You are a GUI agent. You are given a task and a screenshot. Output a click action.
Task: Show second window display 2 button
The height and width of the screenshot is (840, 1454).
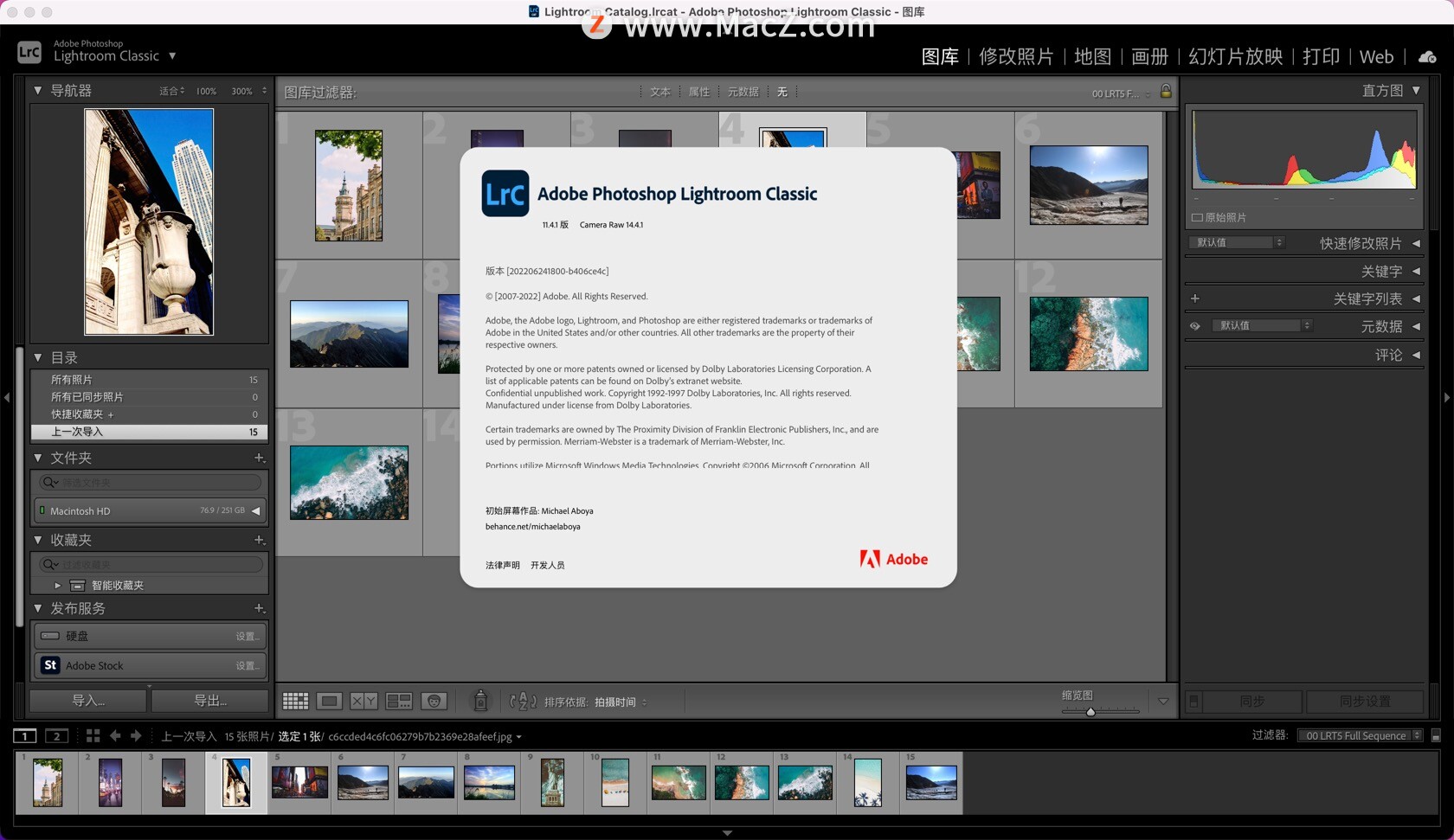click(x=56, y=736)
